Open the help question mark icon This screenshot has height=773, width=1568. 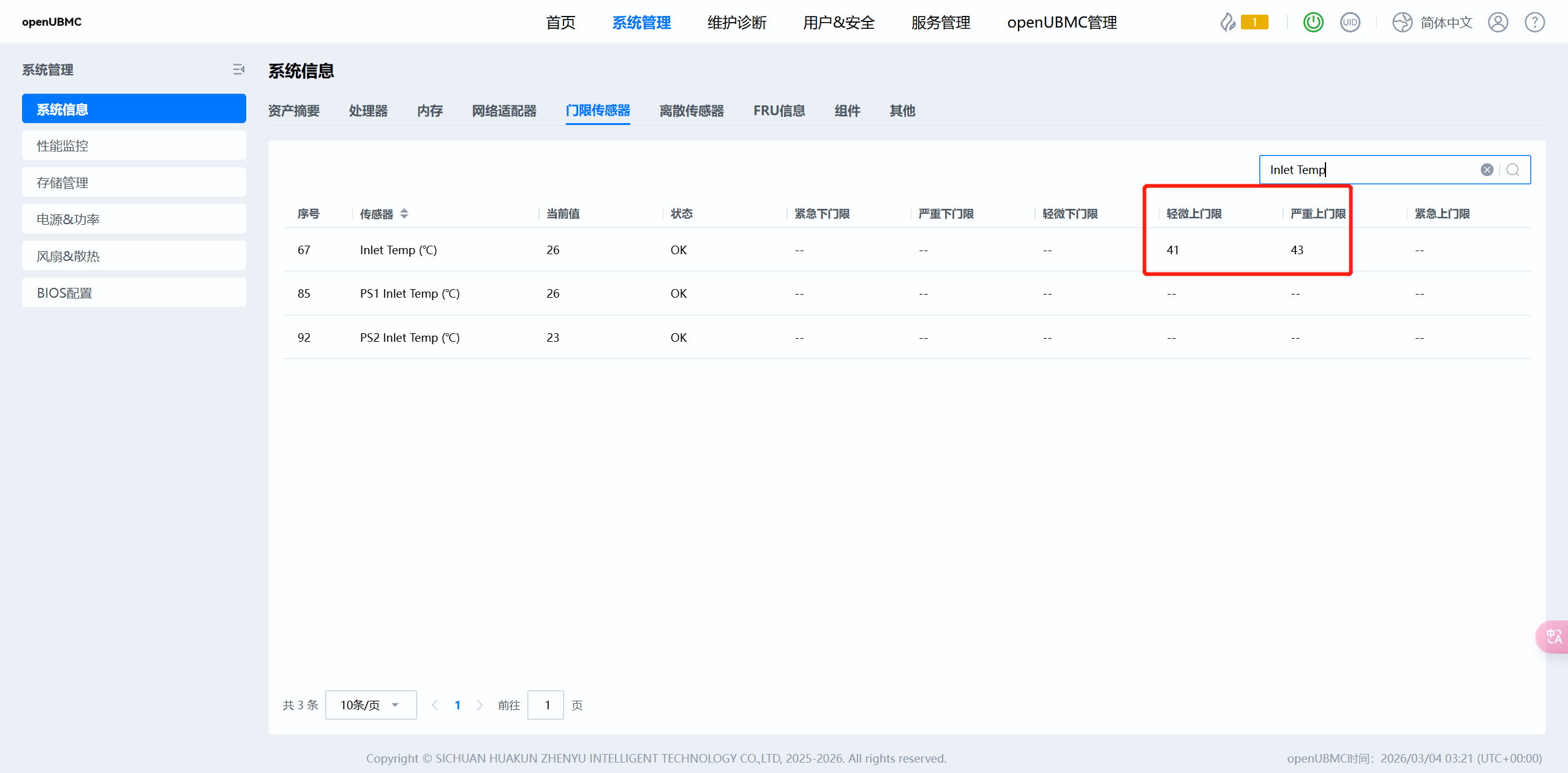point(1535,23)
